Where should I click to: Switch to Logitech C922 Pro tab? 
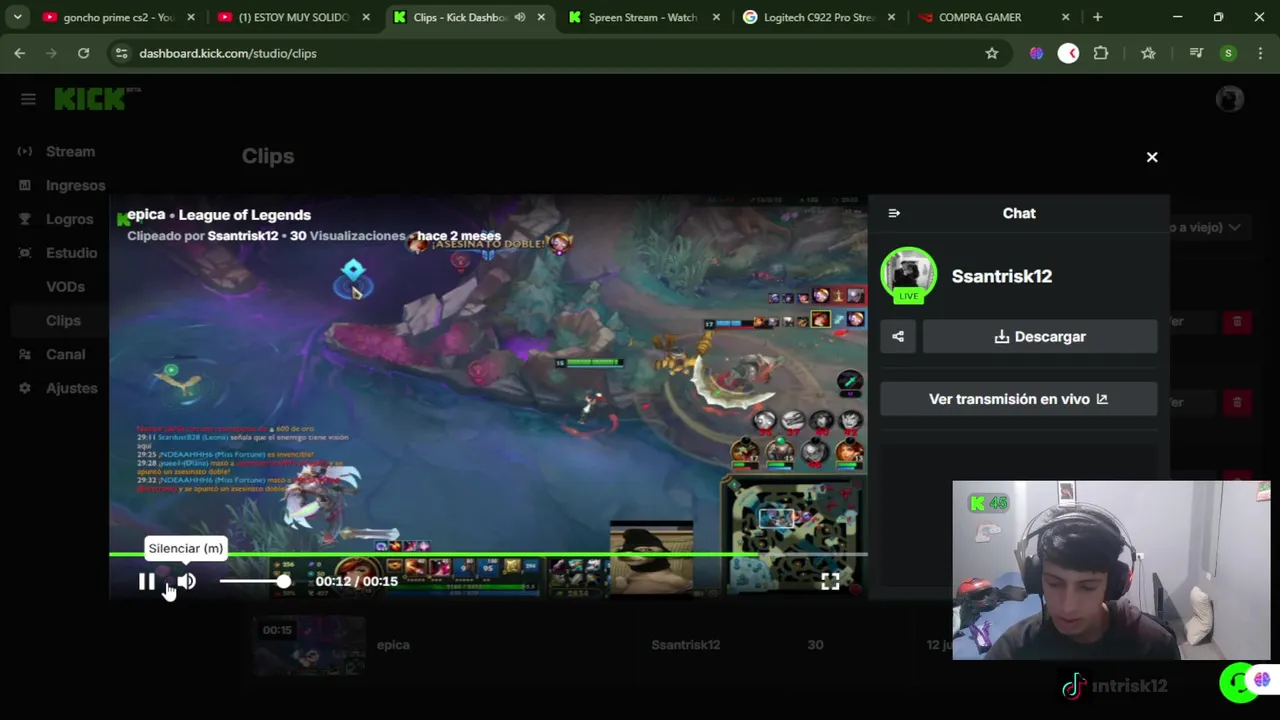pos(817,17)
